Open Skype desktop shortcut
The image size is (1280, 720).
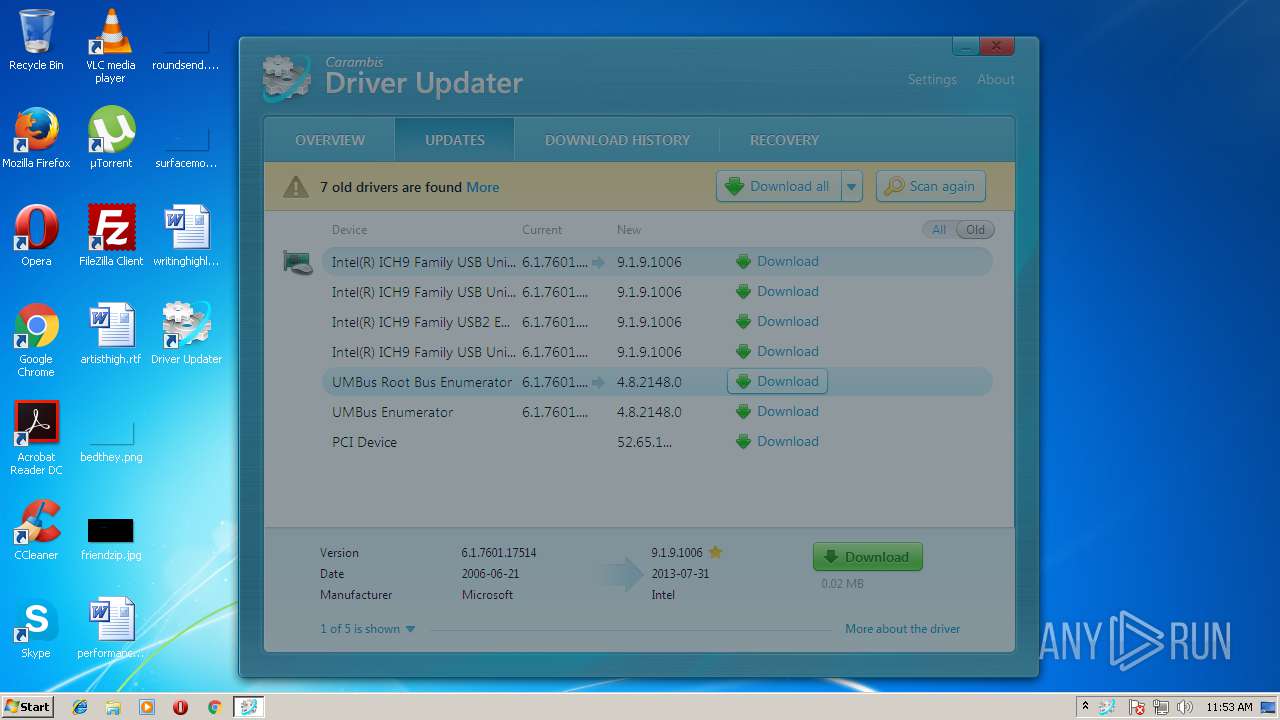click(36, 628)
